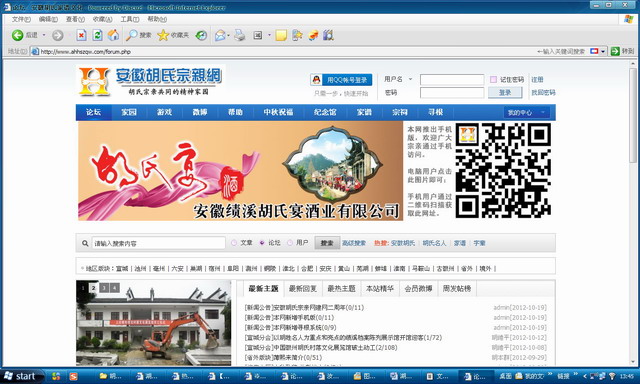
Task: Open the Favorites star icon
Action: point(163,36)
